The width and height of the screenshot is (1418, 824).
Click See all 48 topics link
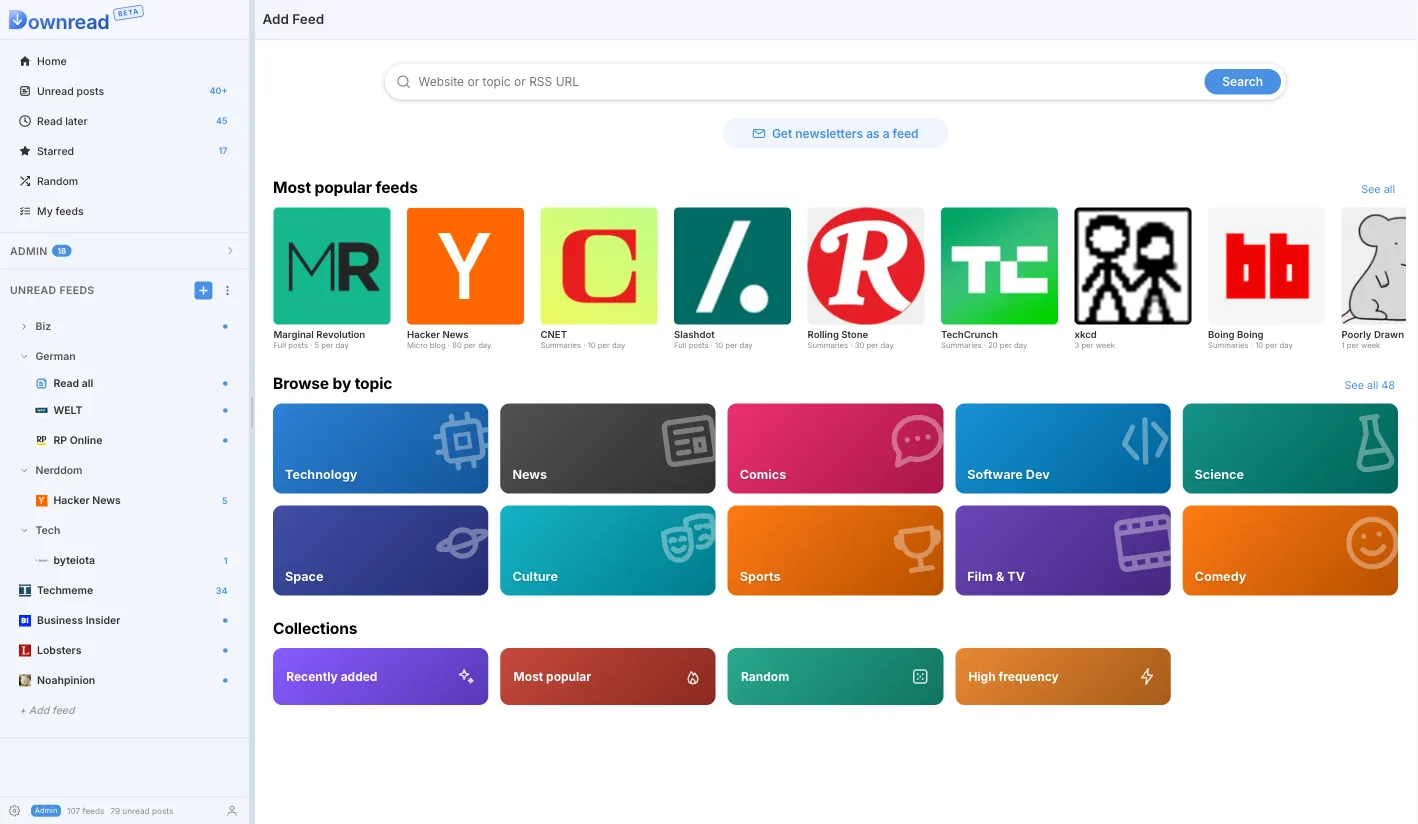click(x=1369, y=385)
